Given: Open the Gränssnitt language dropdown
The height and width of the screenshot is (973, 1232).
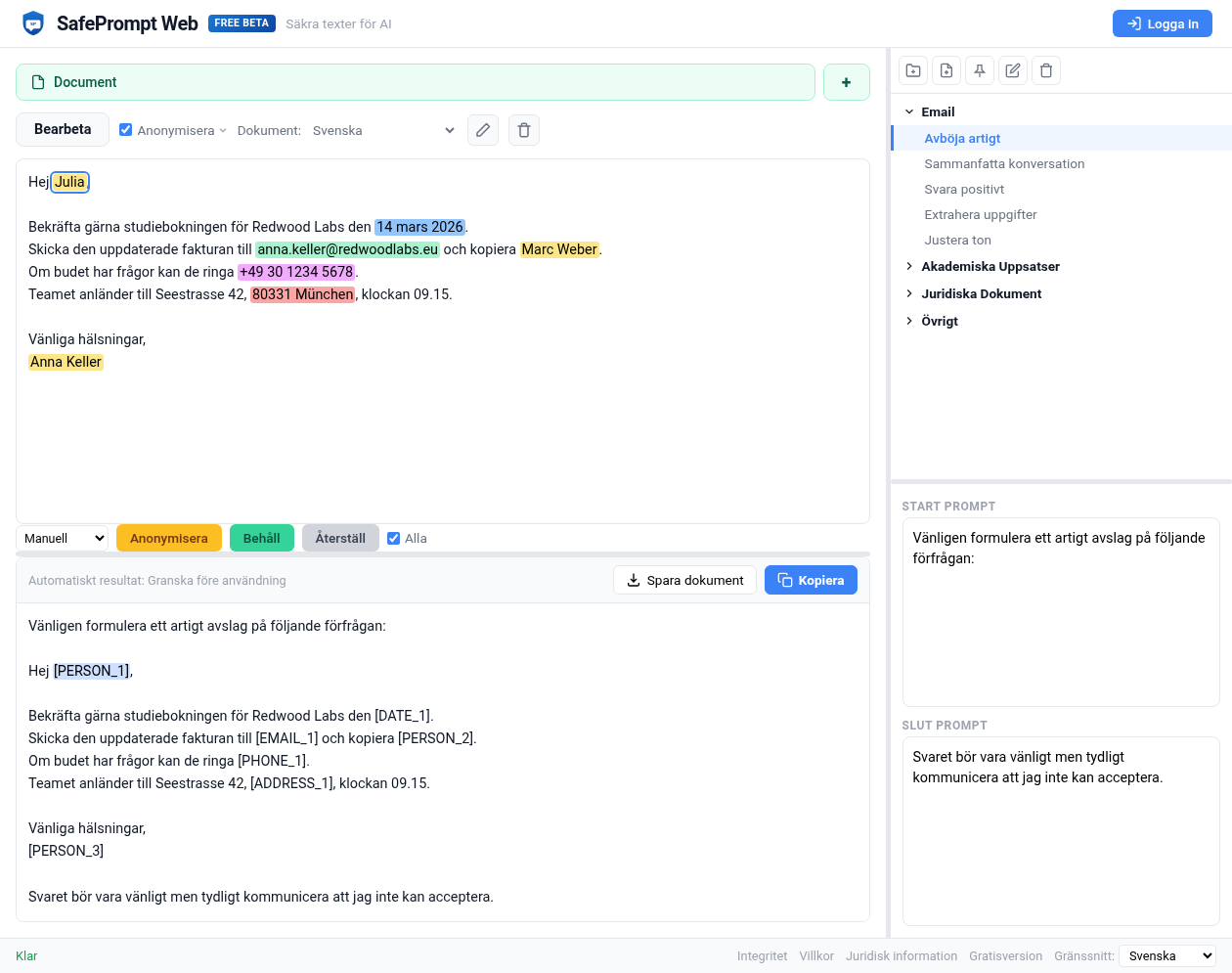Looking at the screenshot, I should pyautogui.click(x=1166, y=955).
